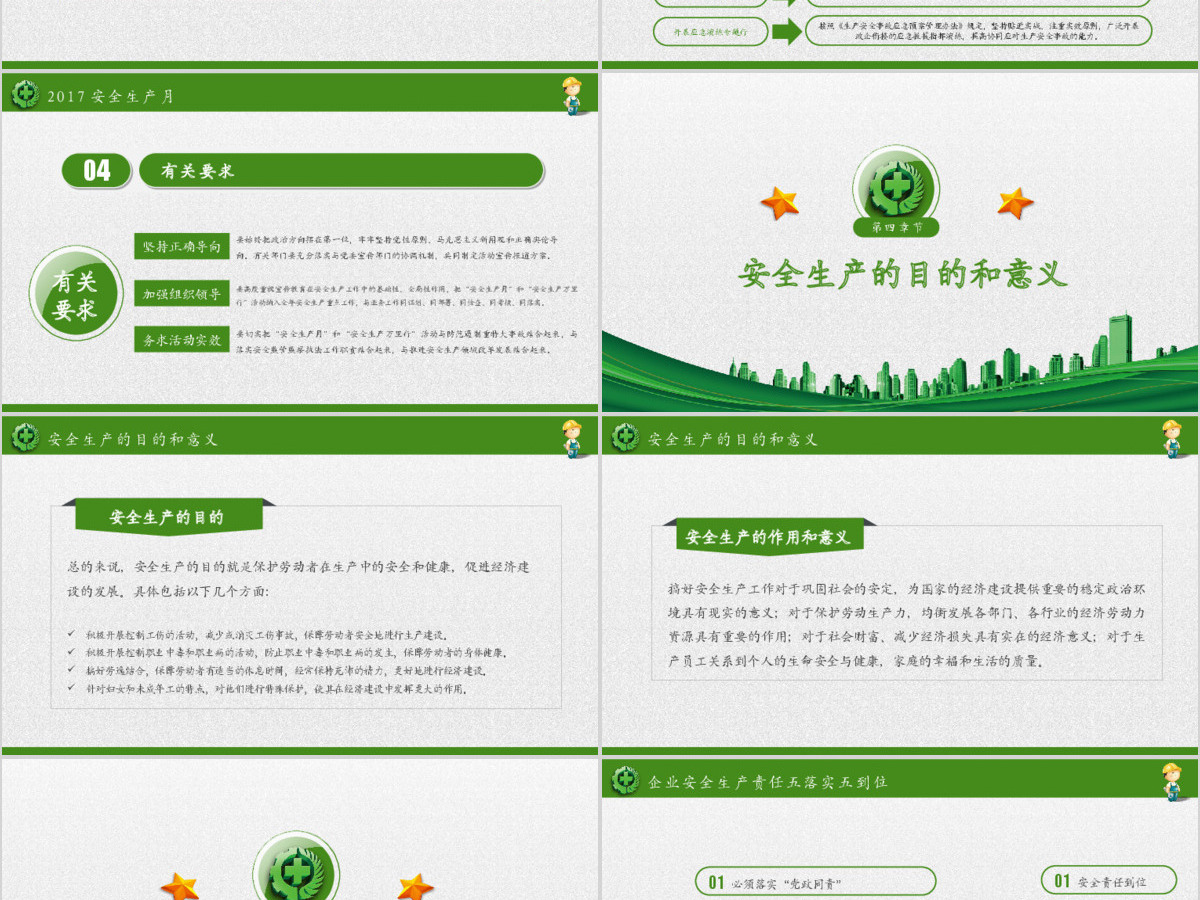Select the '01 必须落实党政同责' pill
The height and width of the screenshot is (900, 1200).
coord(816,882)
